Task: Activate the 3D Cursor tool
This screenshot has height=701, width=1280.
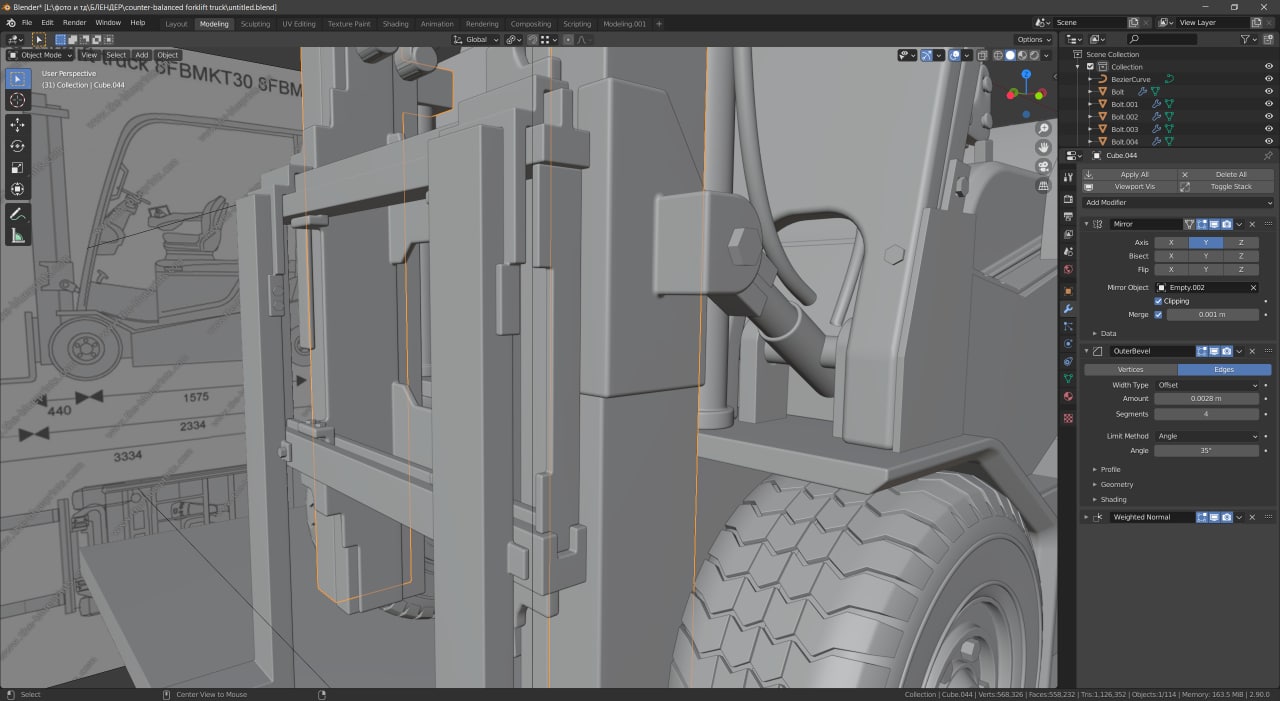Action: click(18, 100)
